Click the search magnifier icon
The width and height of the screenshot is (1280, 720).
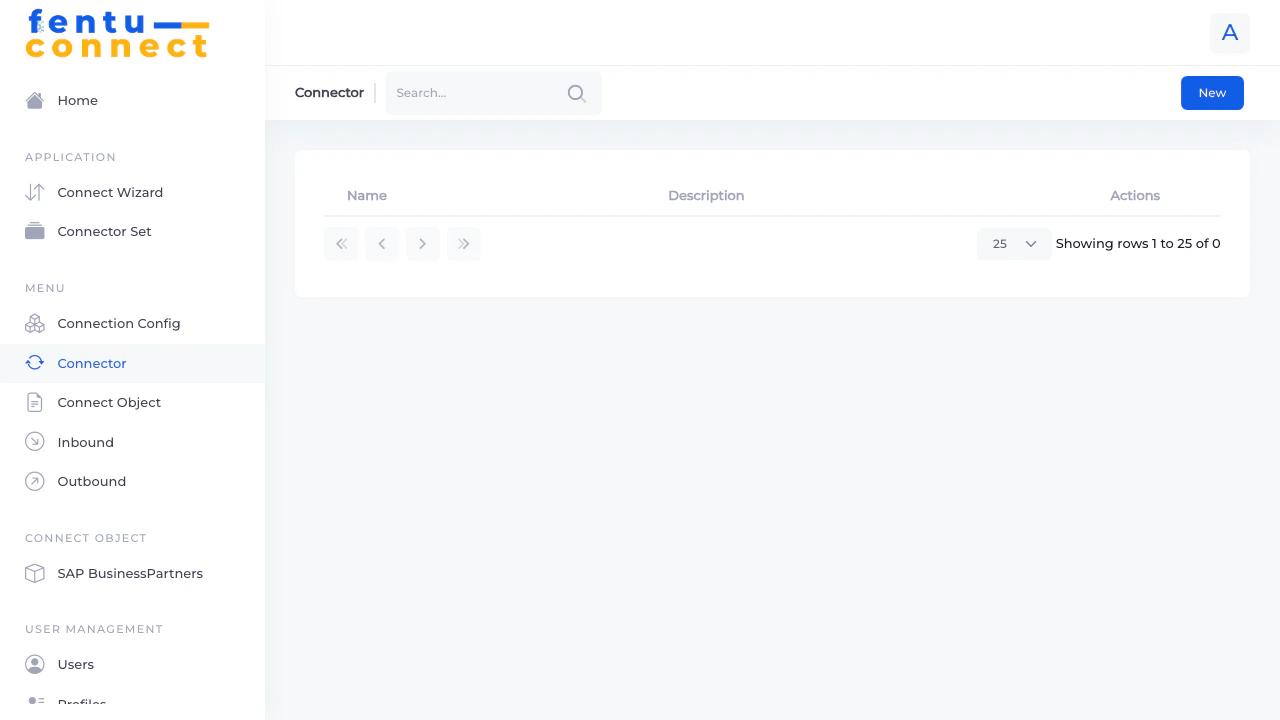(576, 93)
